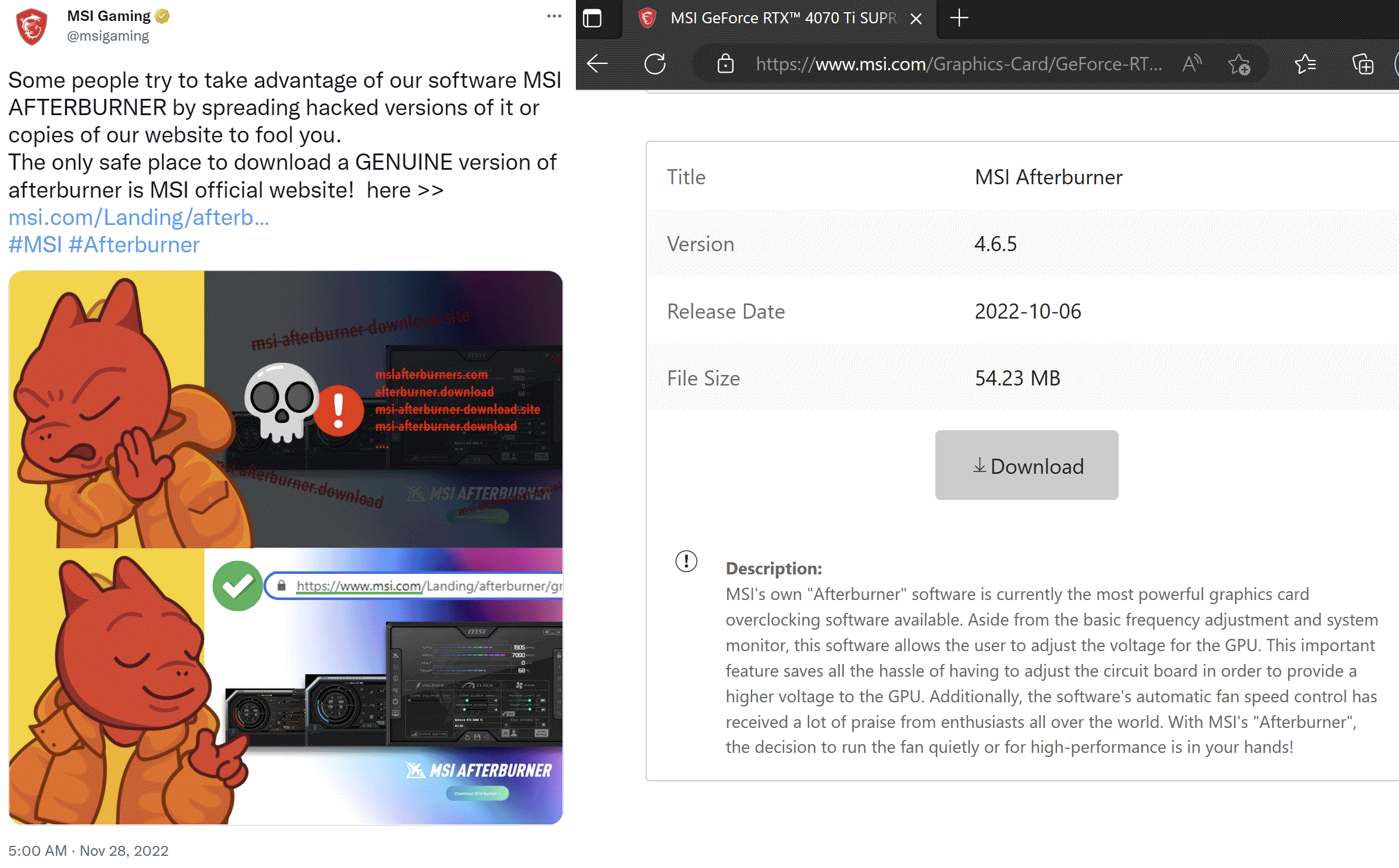This screenshot has width=1399, height=868.
Task: Select the file size 54.23 MB
Action: coord(1017,378)
